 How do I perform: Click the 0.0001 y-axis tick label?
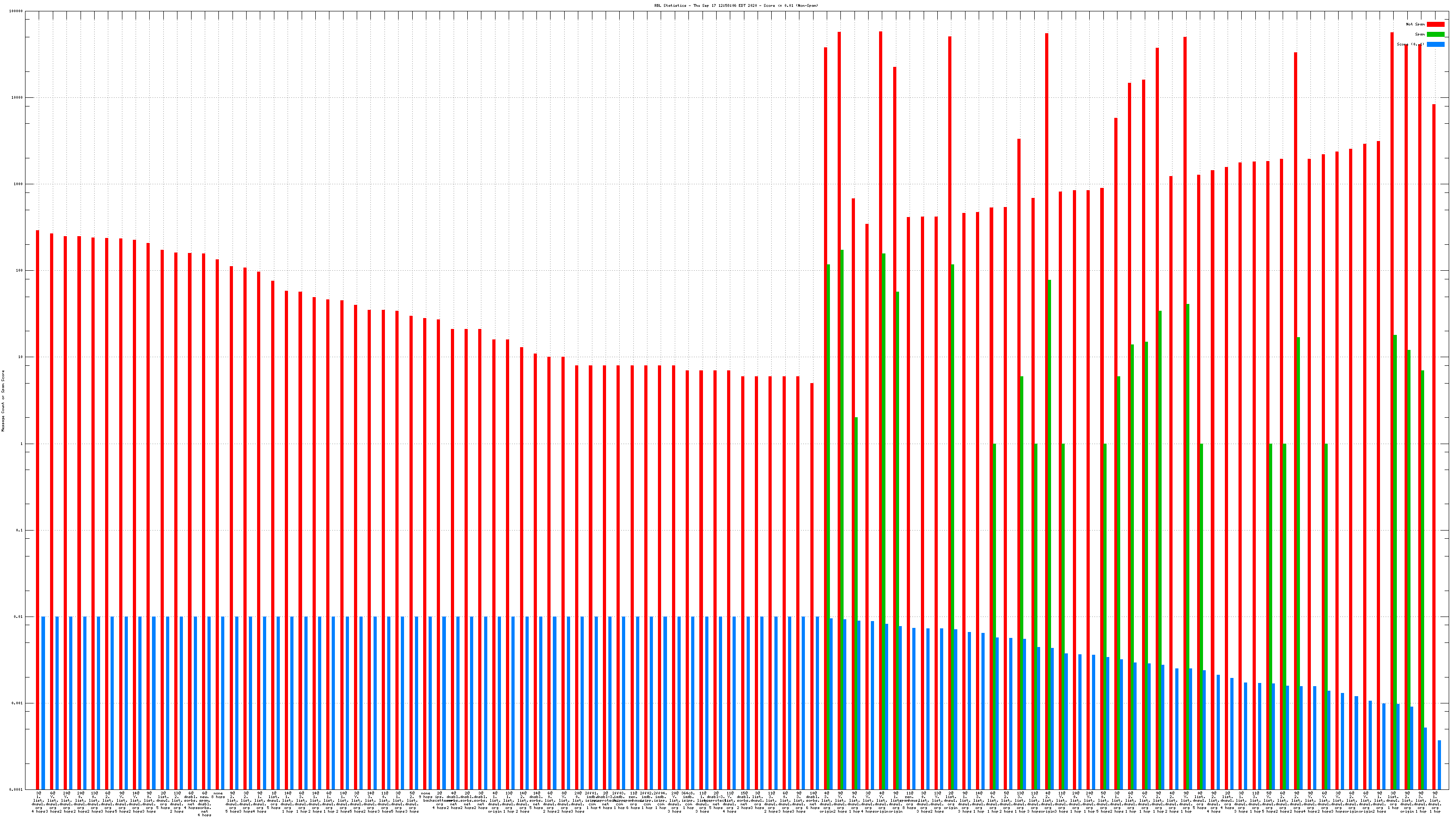[x=16, y=789]
